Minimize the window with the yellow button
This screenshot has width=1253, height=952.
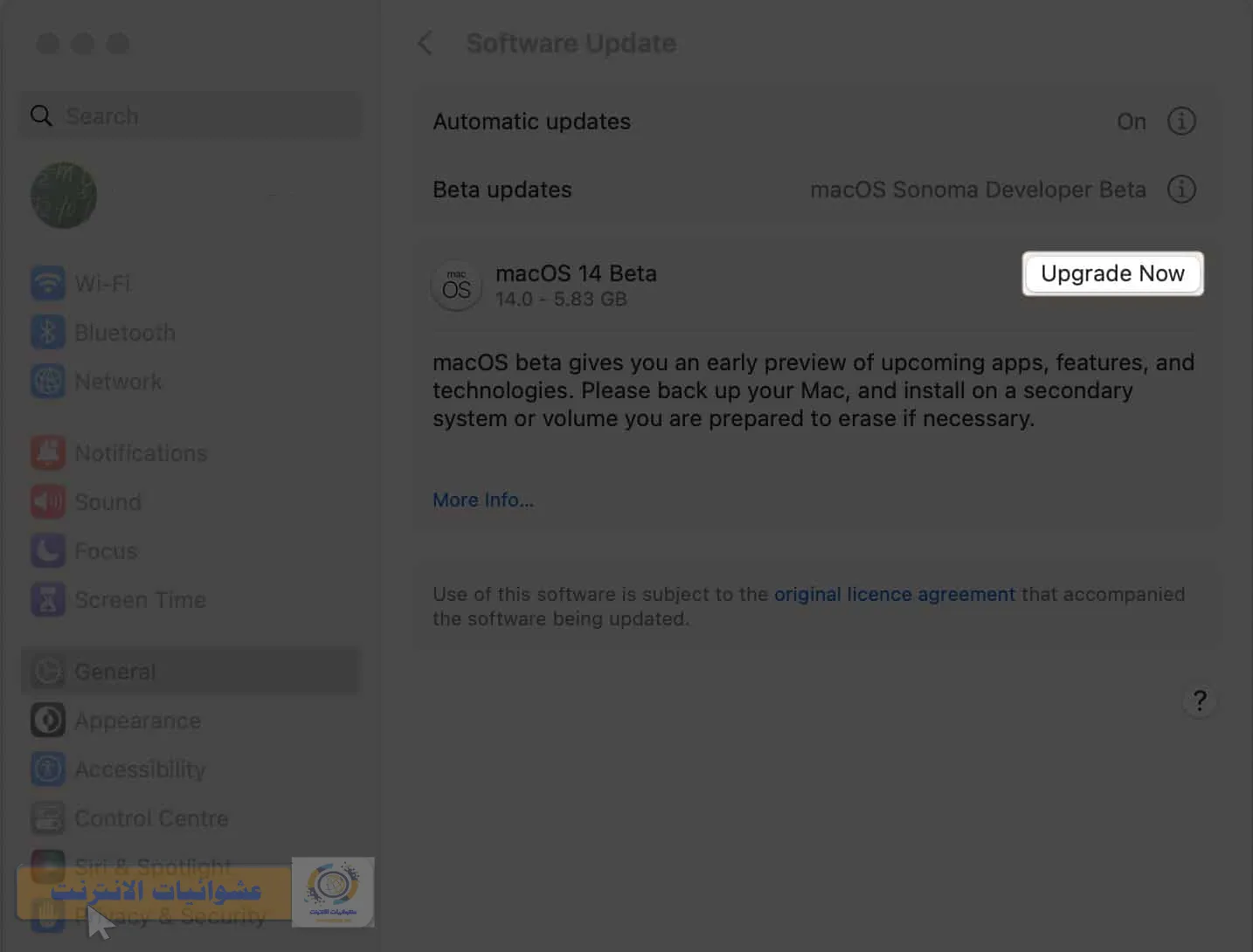click(83, 44)
